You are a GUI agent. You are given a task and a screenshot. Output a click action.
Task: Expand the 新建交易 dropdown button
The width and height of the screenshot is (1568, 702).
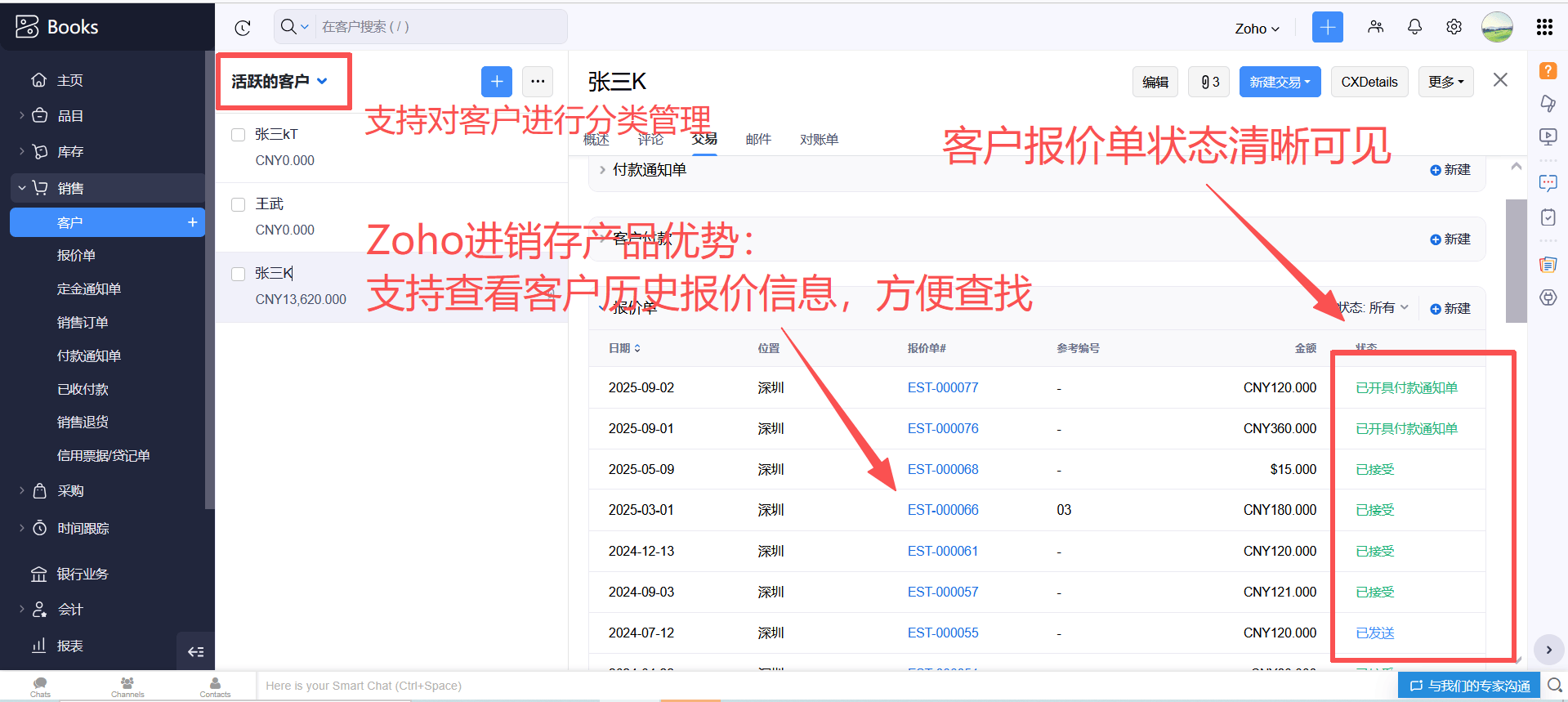(1280, 82)
